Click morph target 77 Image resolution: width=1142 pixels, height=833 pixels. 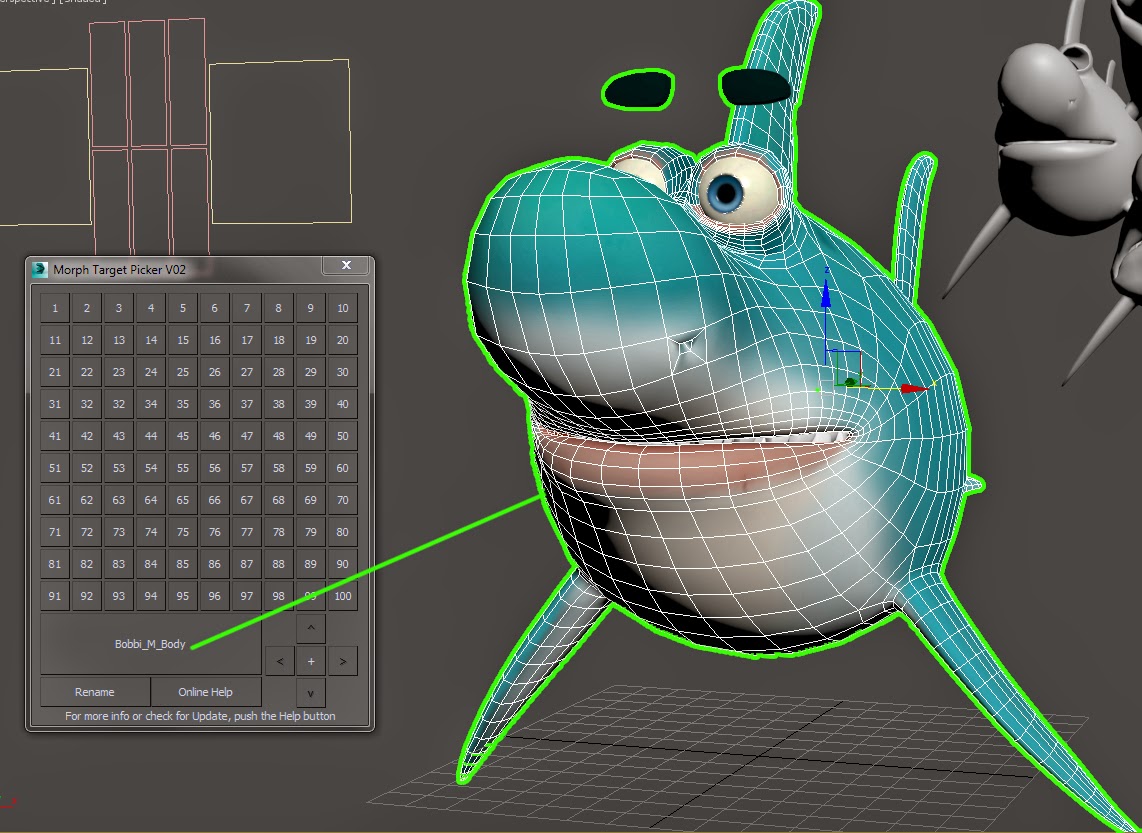[247, 532]
